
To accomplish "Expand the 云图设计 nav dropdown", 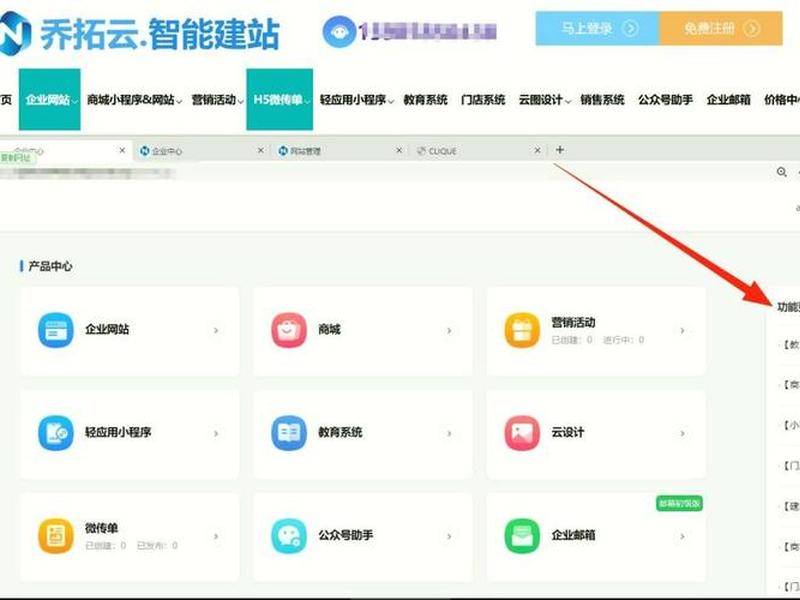I will click(x=567, y=101).
